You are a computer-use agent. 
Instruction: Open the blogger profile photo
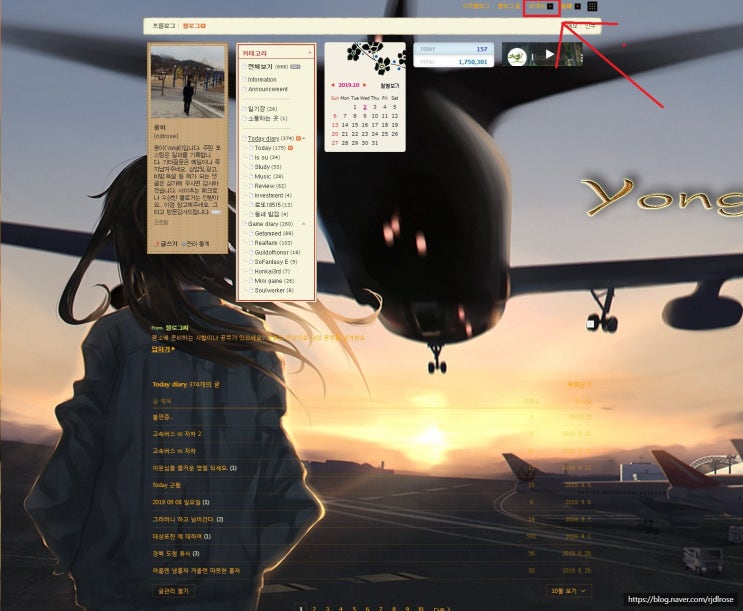pyautogui.click(x=187, y=82)
